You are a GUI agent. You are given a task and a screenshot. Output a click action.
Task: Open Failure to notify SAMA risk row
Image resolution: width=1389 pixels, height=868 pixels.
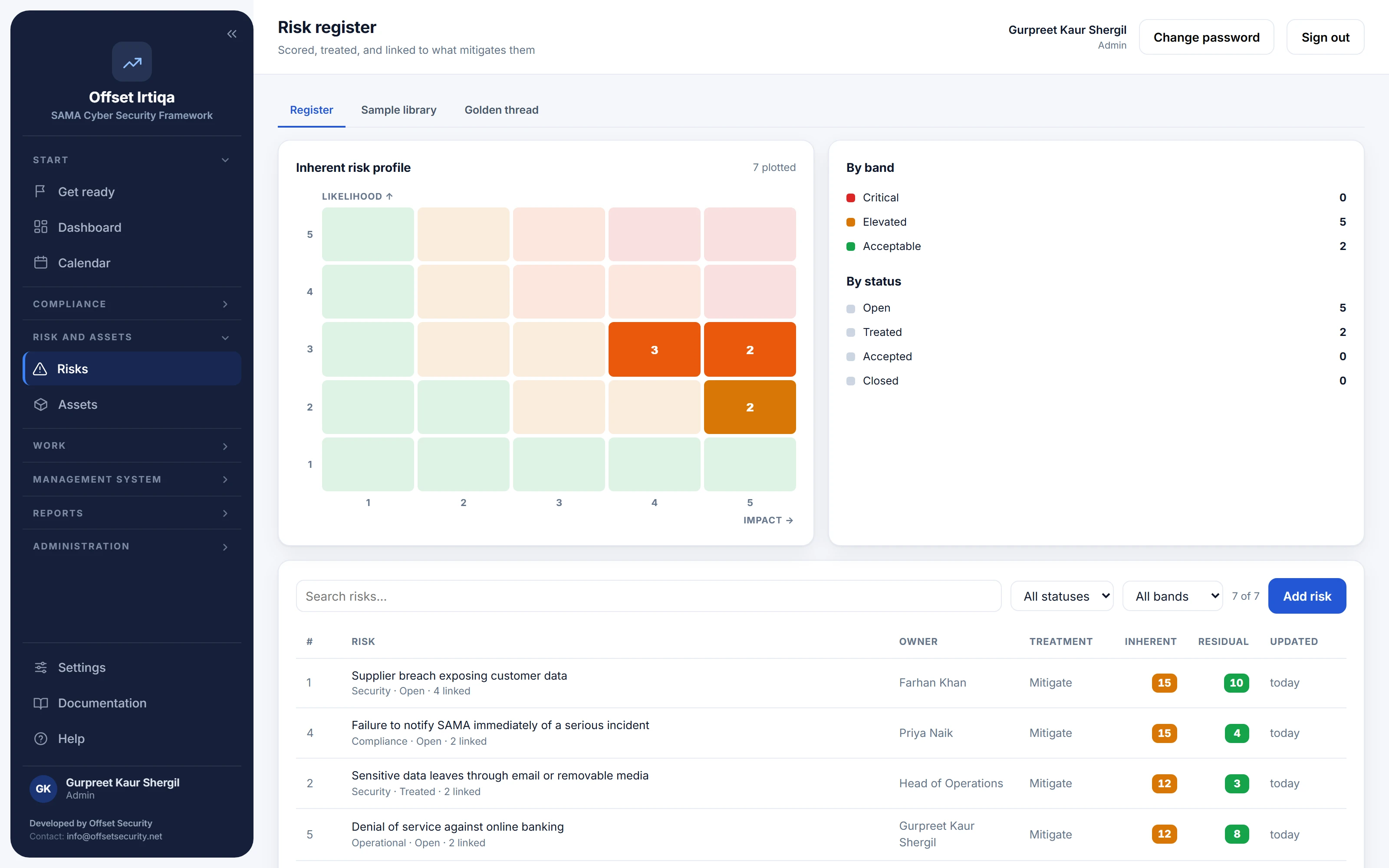[821, 733]
